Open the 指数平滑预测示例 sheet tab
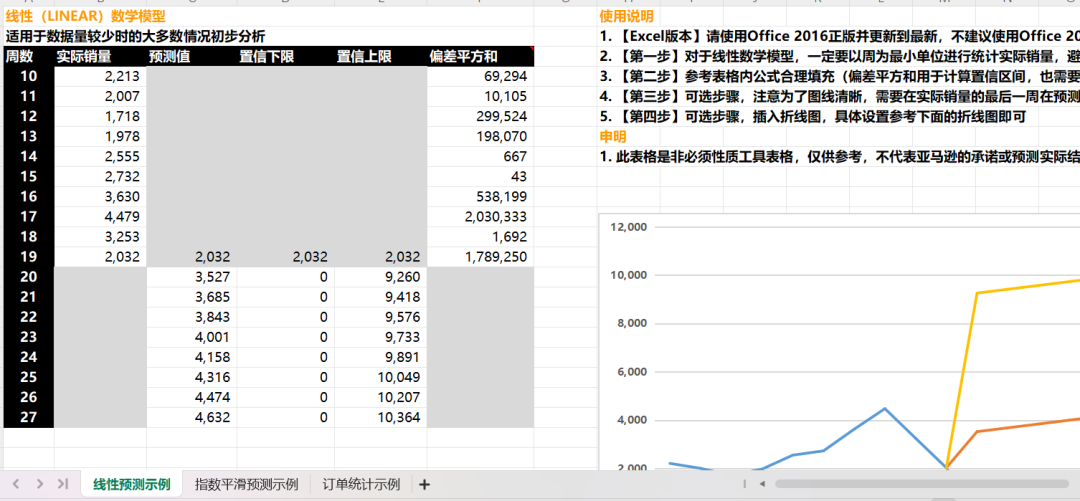 (x=247, y=484)
